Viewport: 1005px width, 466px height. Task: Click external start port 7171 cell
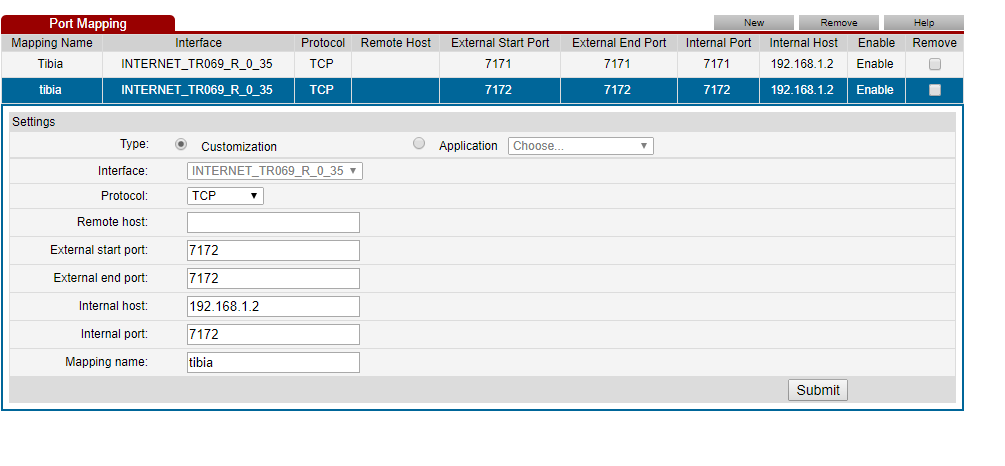tap(499, 64)
